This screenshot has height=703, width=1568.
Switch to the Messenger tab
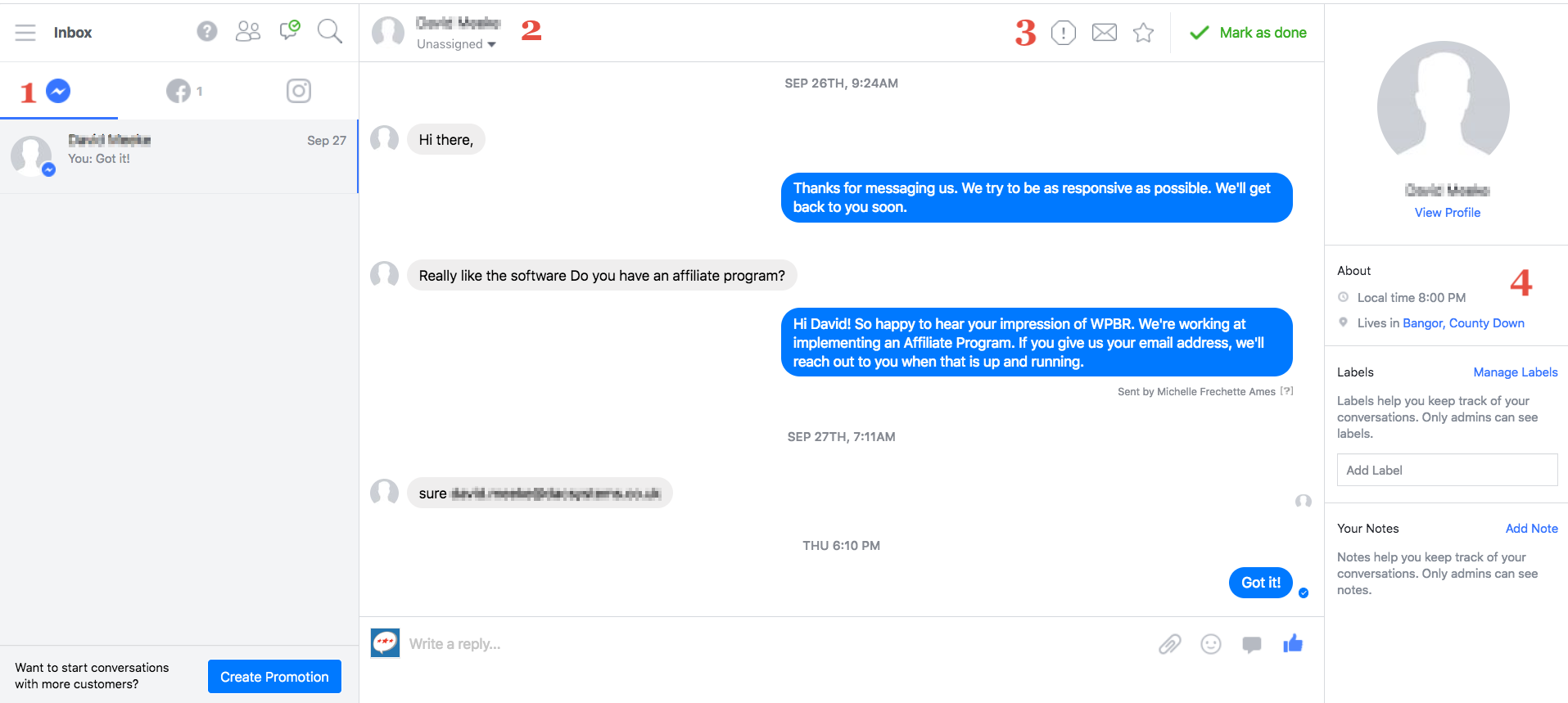(58, 91)
